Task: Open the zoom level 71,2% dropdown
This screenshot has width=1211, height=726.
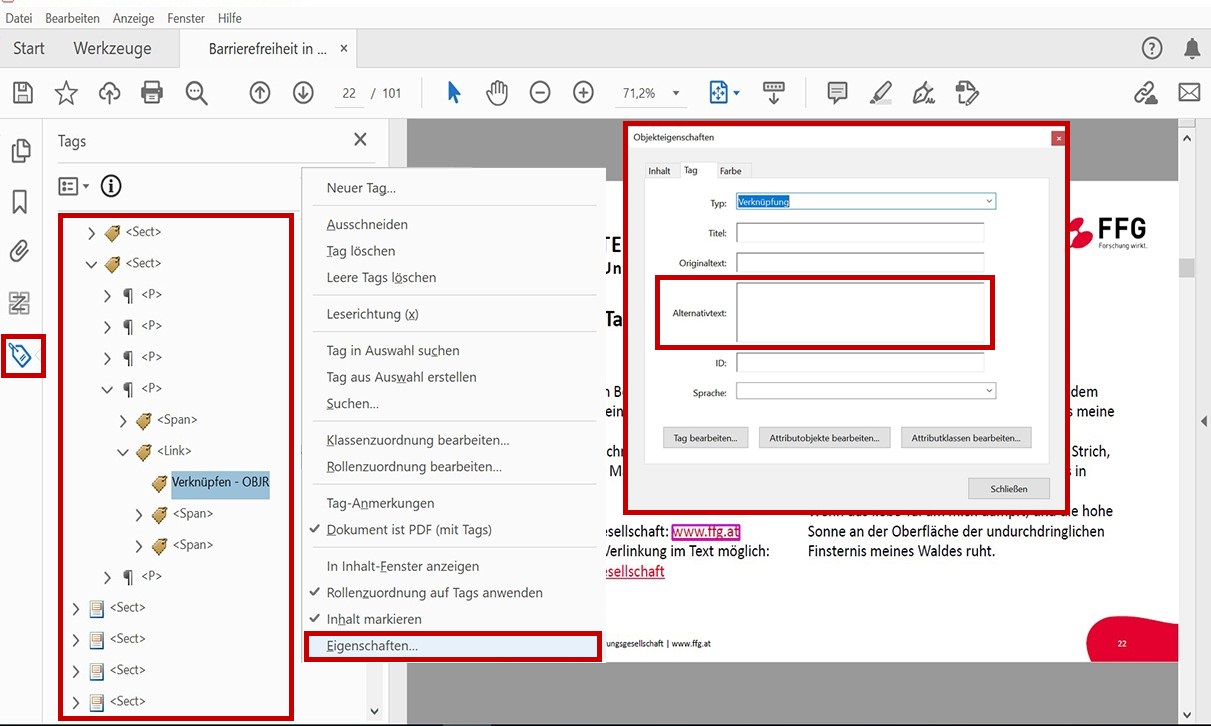Action: pyautogui.click(x=677, y=93)
